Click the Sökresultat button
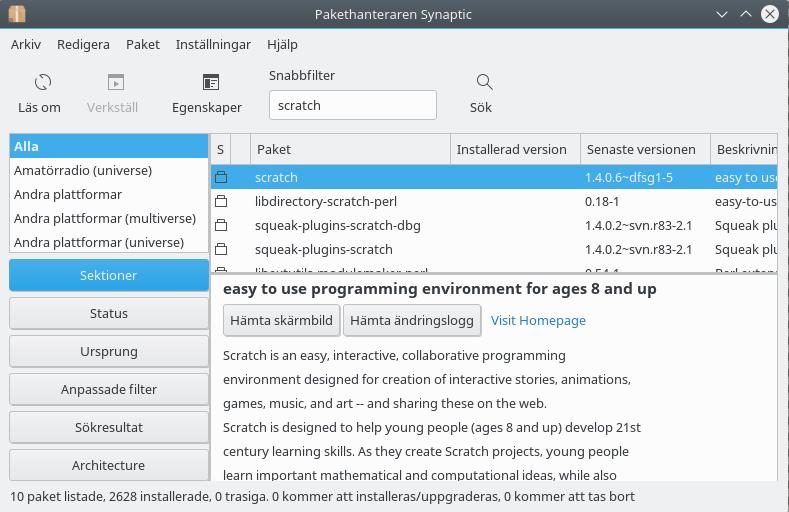 [x=109, y=427]
